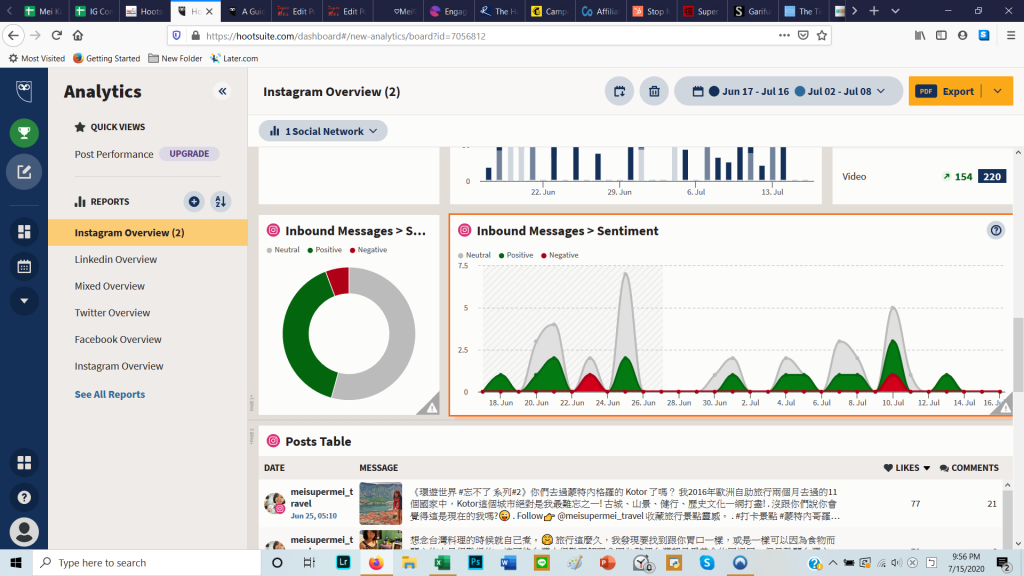Screen dimensions: 1024x576
Task: Select Linkedin Overview report
Action: (x=116, y=259)
